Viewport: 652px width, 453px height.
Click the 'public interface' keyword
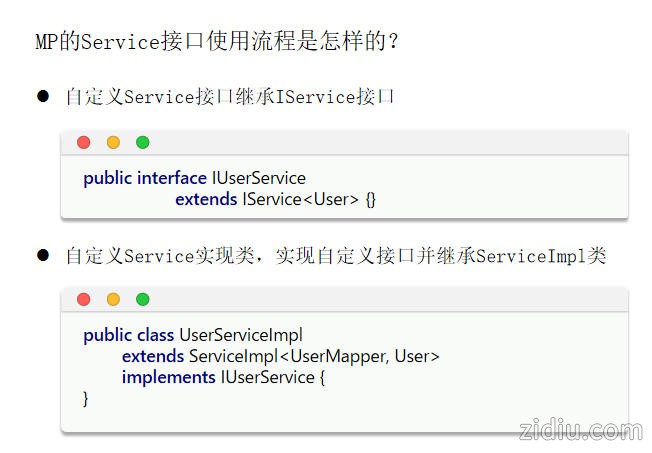click(144, 178)
